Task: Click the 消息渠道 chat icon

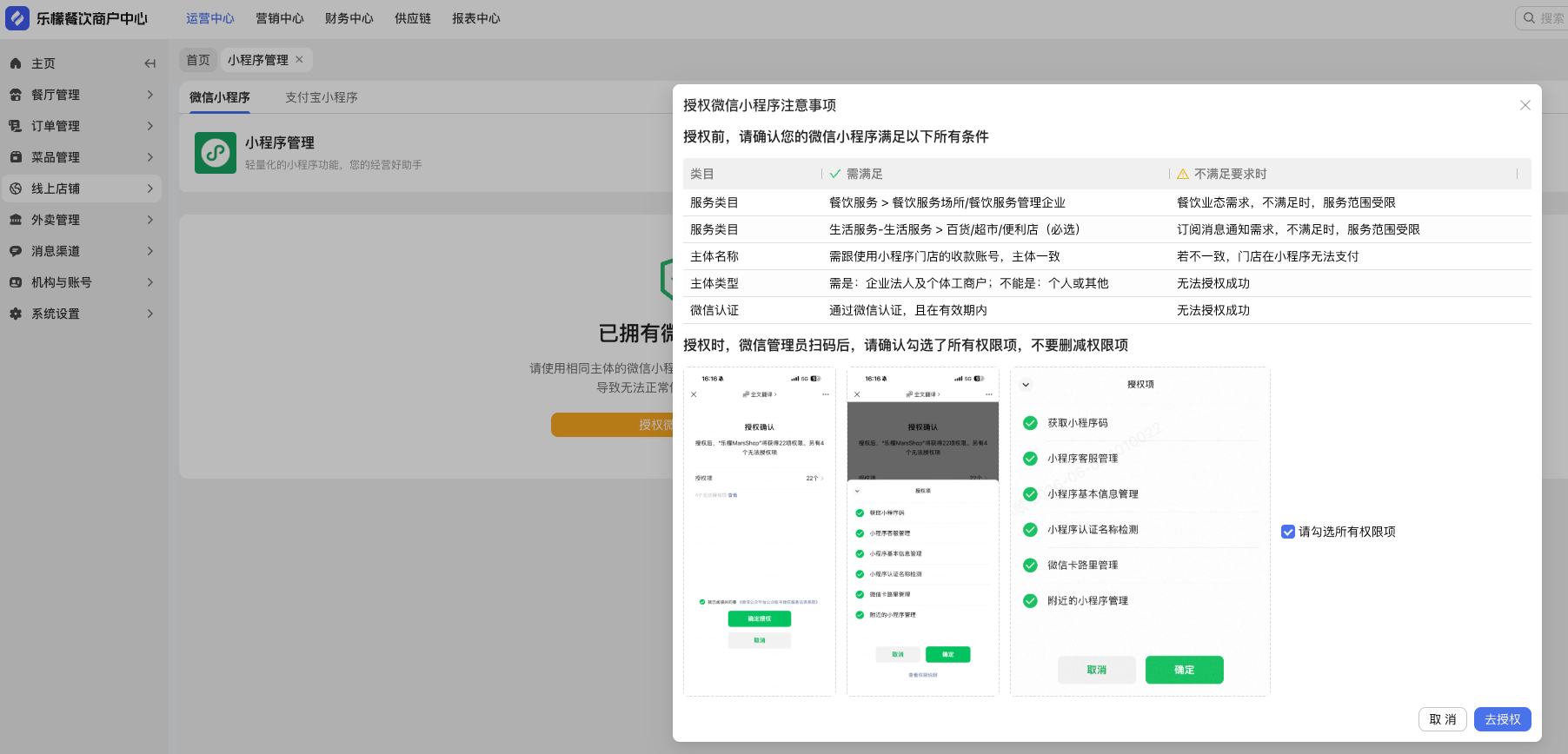Action: 16,251
